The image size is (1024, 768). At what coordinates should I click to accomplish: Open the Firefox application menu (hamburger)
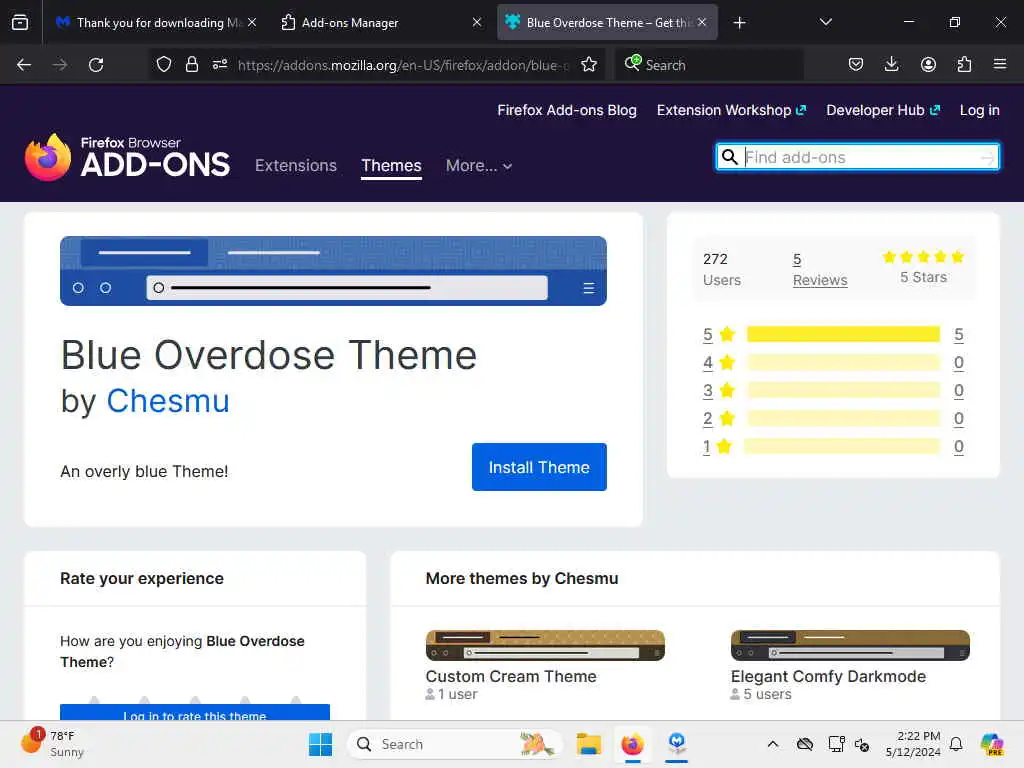[1000, 64]
